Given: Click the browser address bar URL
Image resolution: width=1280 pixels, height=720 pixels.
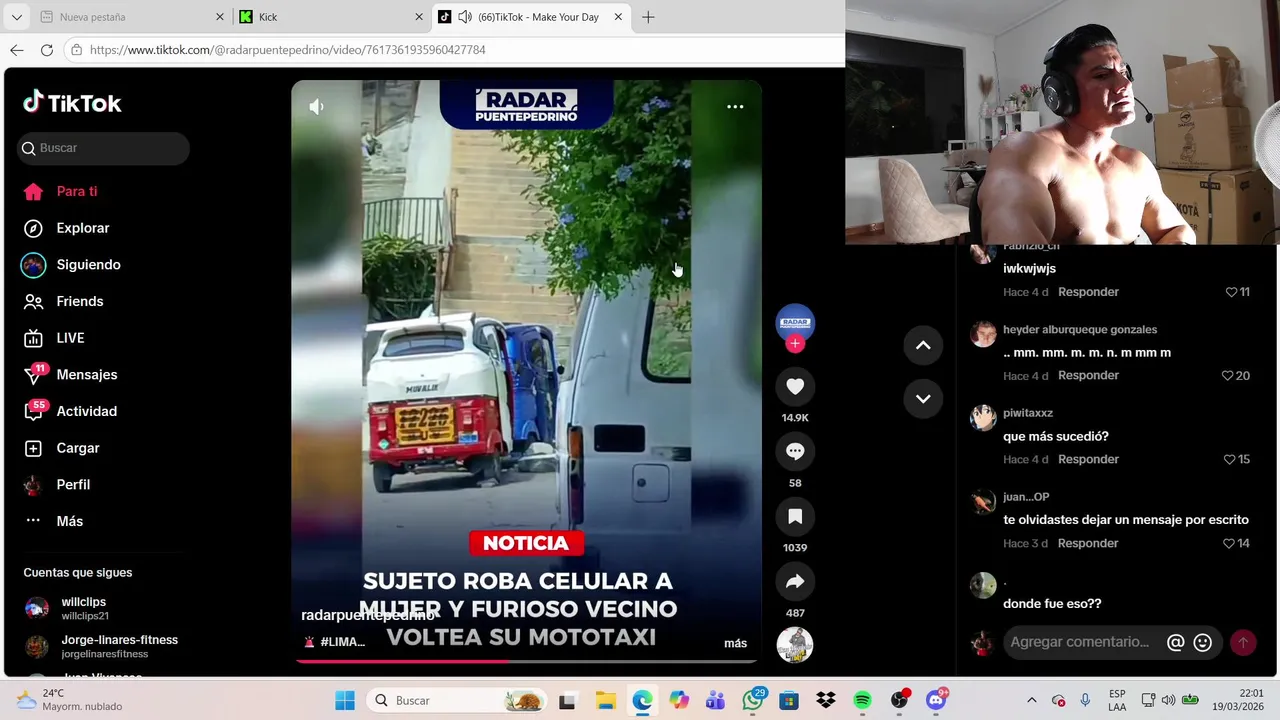Looking at the screenshot, I should point(288,50).
